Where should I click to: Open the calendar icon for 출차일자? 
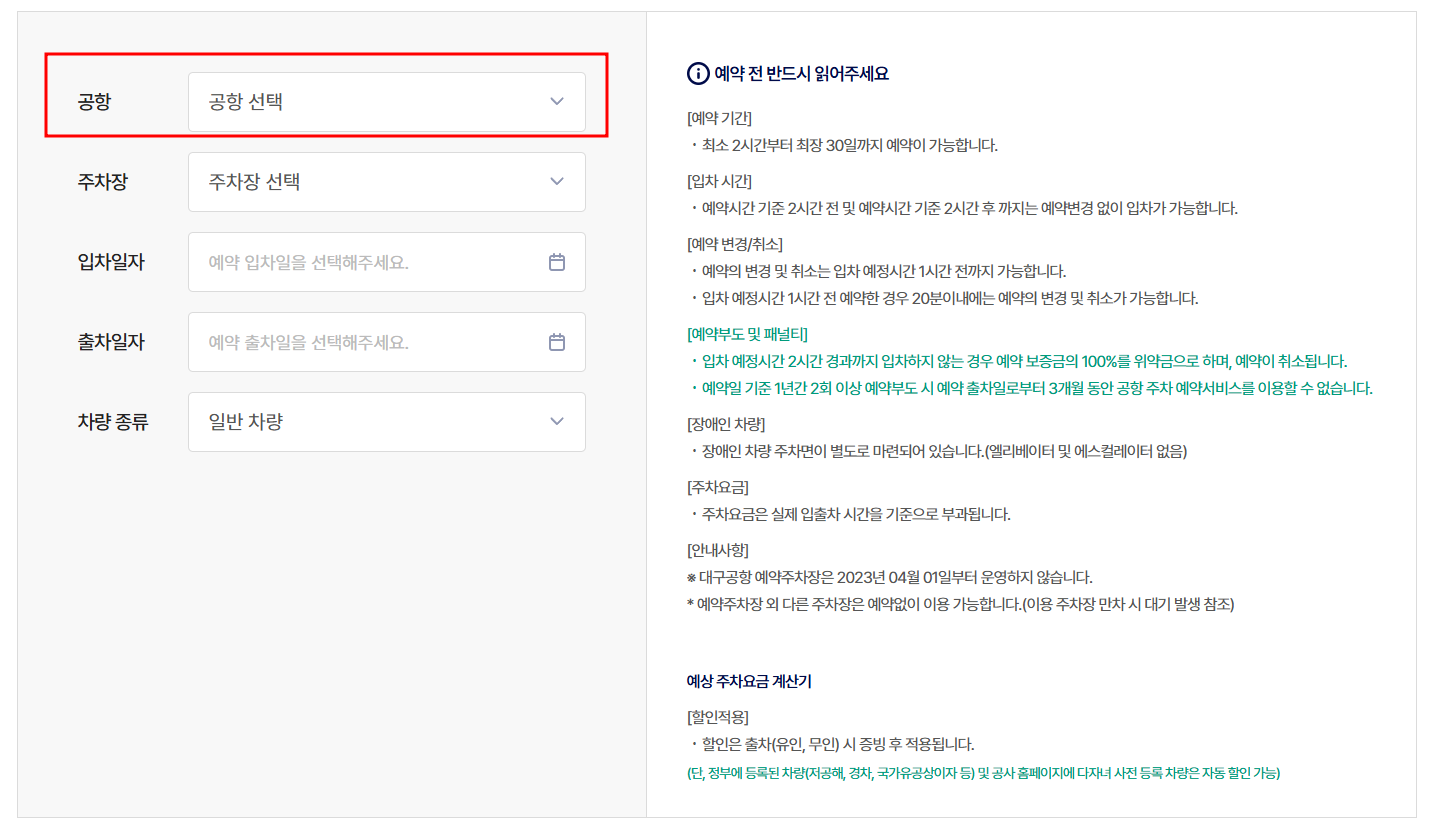(x=557, y=342)
